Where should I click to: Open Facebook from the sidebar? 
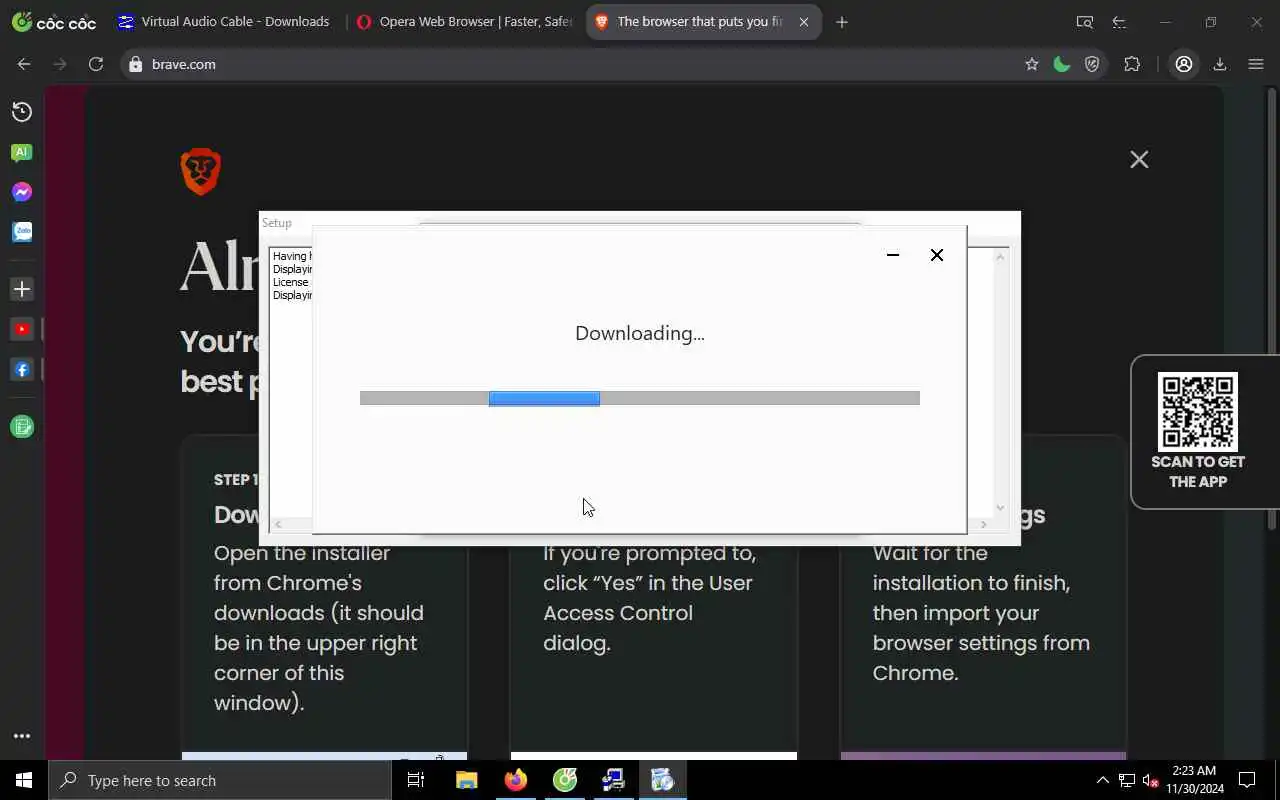(x=21, y=369)
